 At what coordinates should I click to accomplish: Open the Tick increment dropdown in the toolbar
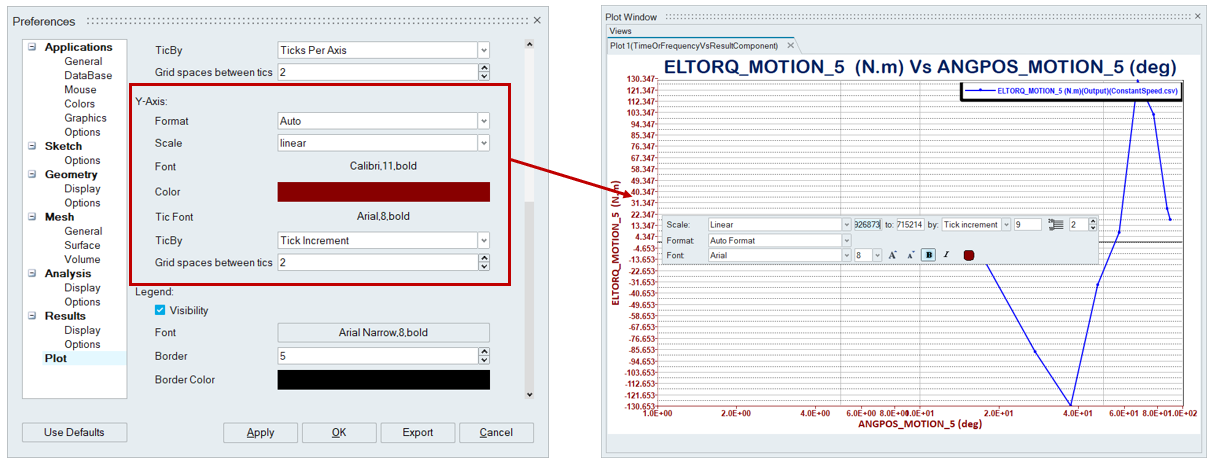pyautogui.click(x=1005, y=225)
